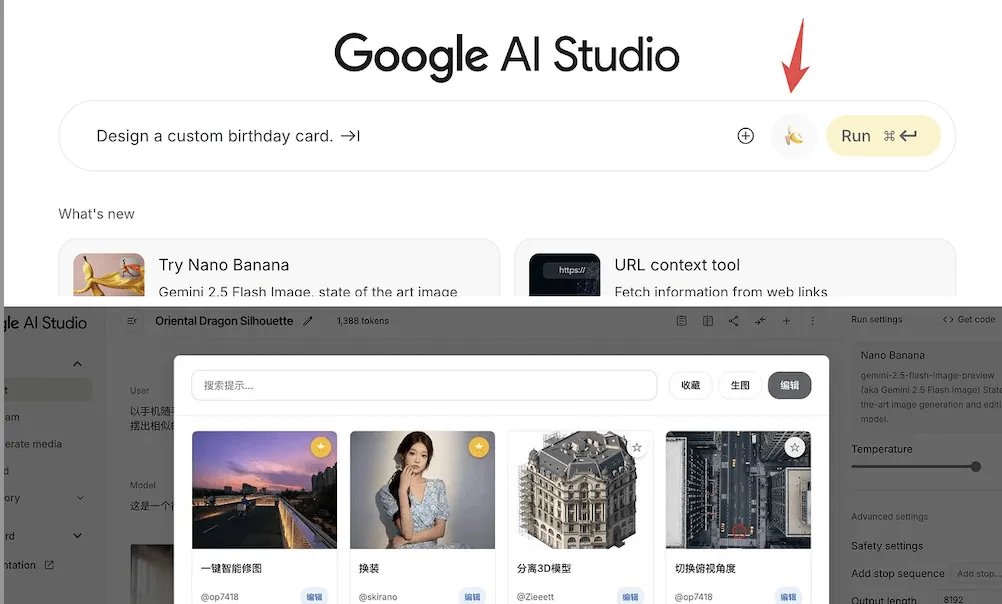Click the '@Zieeett' author name
The height and width of the screenshot is (604, 1002).
pyautogui.click(x=535, y=597)
